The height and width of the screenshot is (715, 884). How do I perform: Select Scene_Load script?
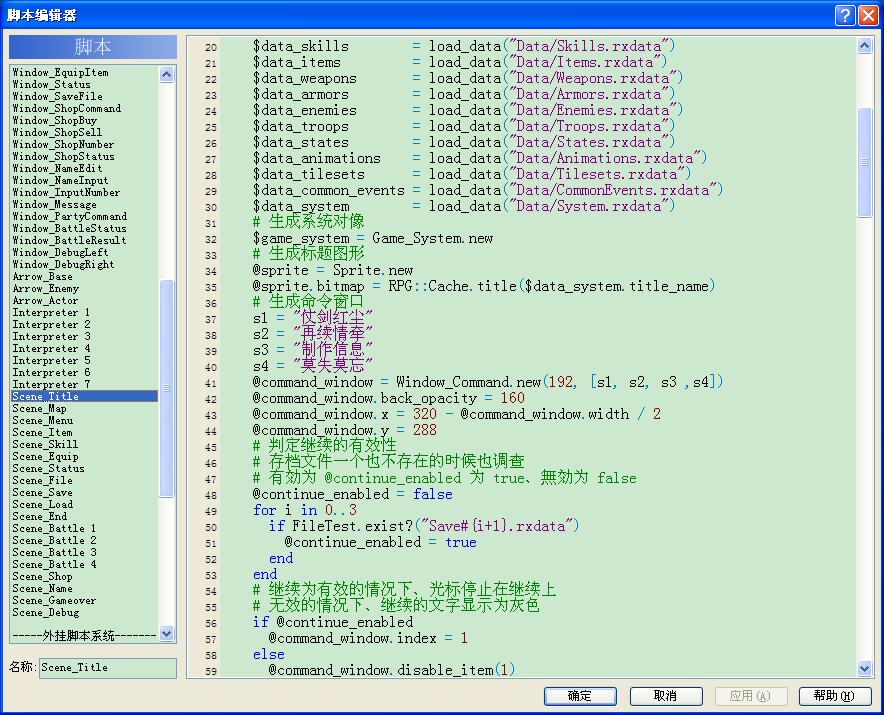point(42,504)
